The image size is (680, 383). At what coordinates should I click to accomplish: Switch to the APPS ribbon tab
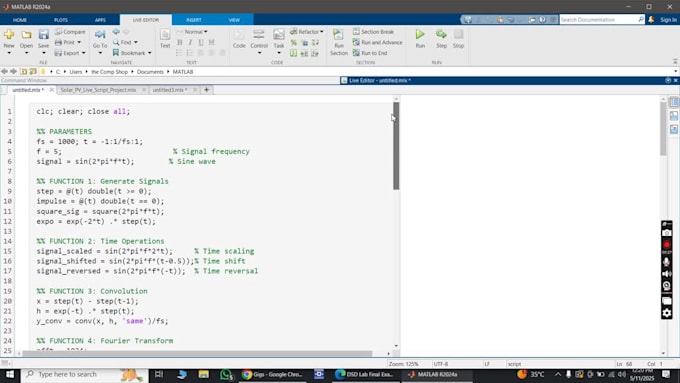tap(100, 20)
